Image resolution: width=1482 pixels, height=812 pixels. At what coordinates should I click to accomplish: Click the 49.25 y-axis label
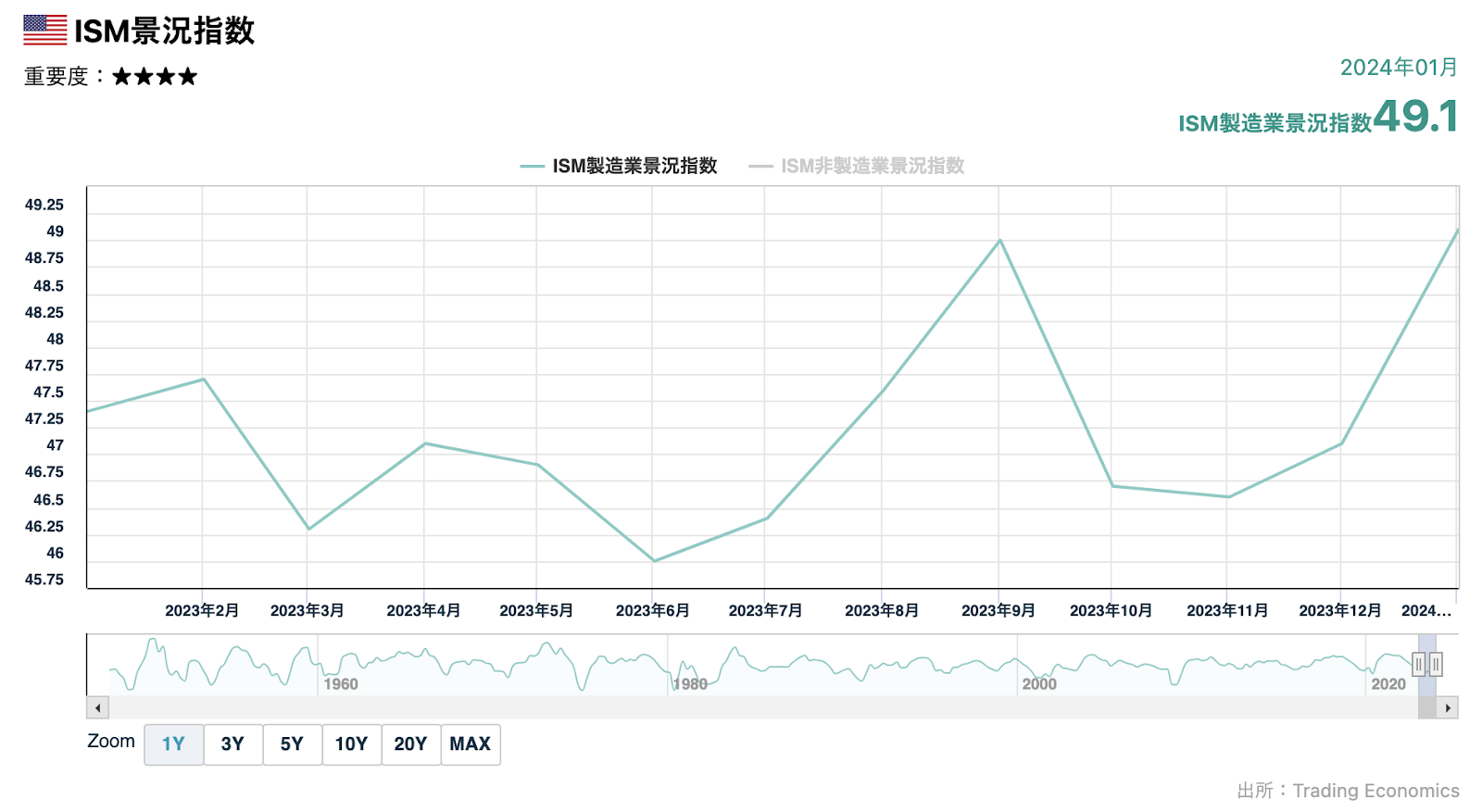(44, 205)
